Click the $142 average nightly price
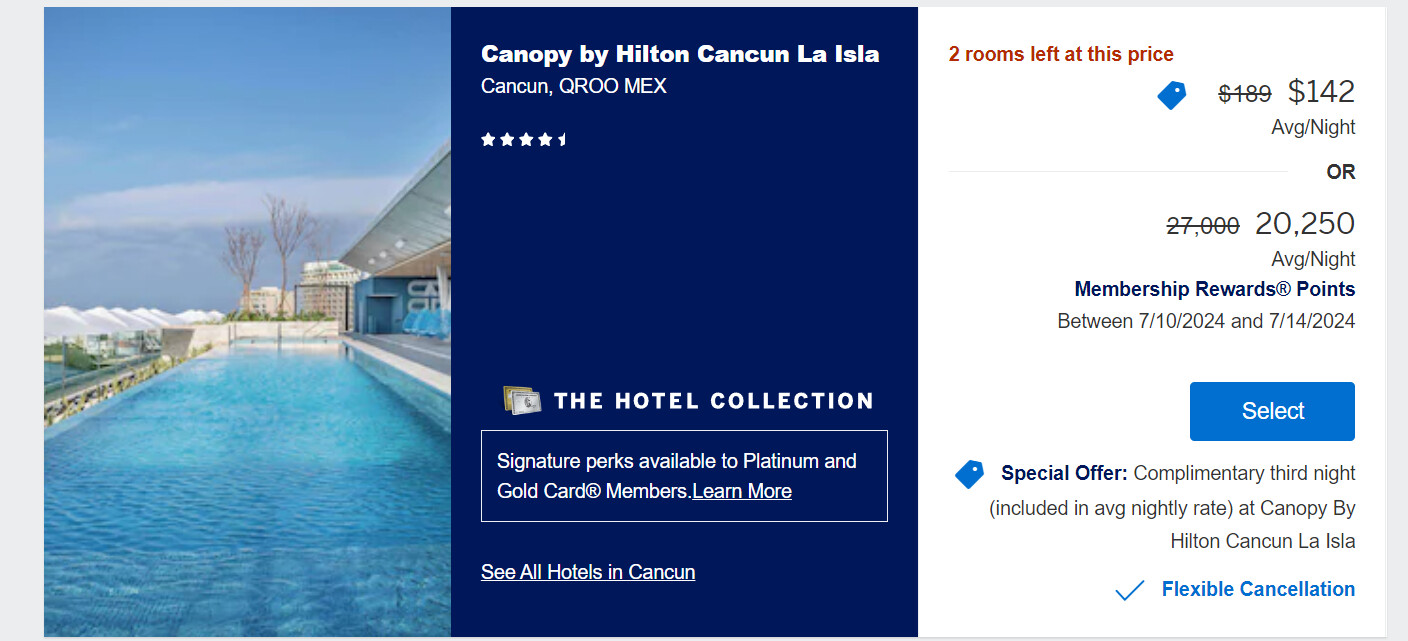Viewport: 1408px width, 641px height. coord(1321,92)
